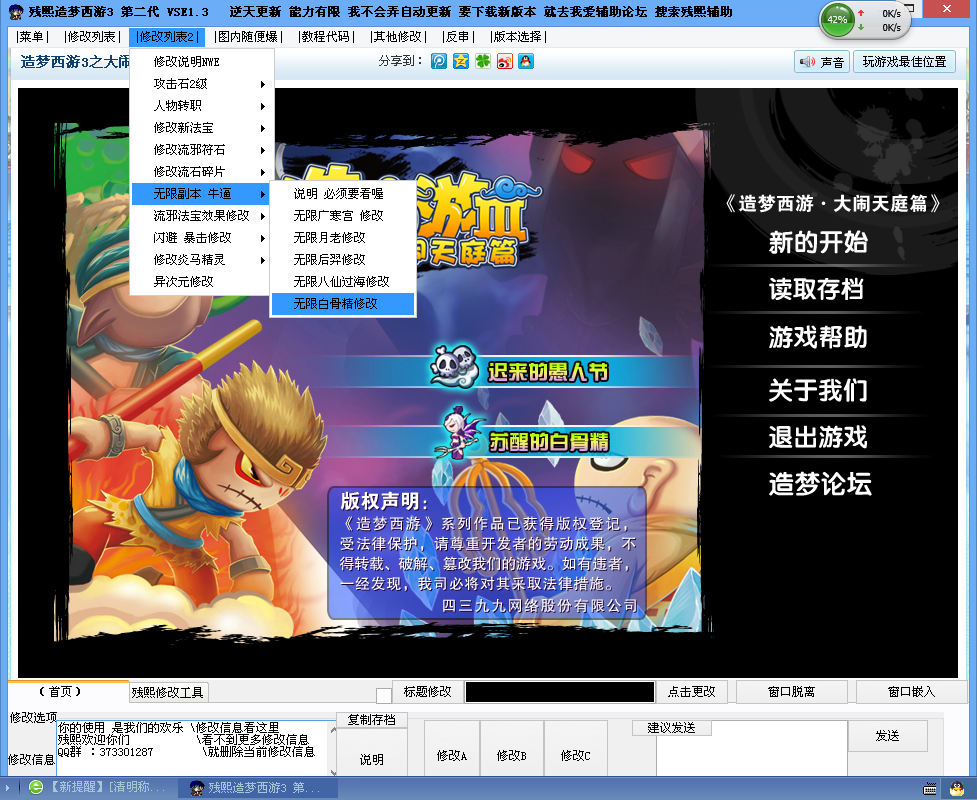Viewport: 977px width, 800px height.
Task: Expand 修改炎马精灵 submenu
Action: [203, 259]
